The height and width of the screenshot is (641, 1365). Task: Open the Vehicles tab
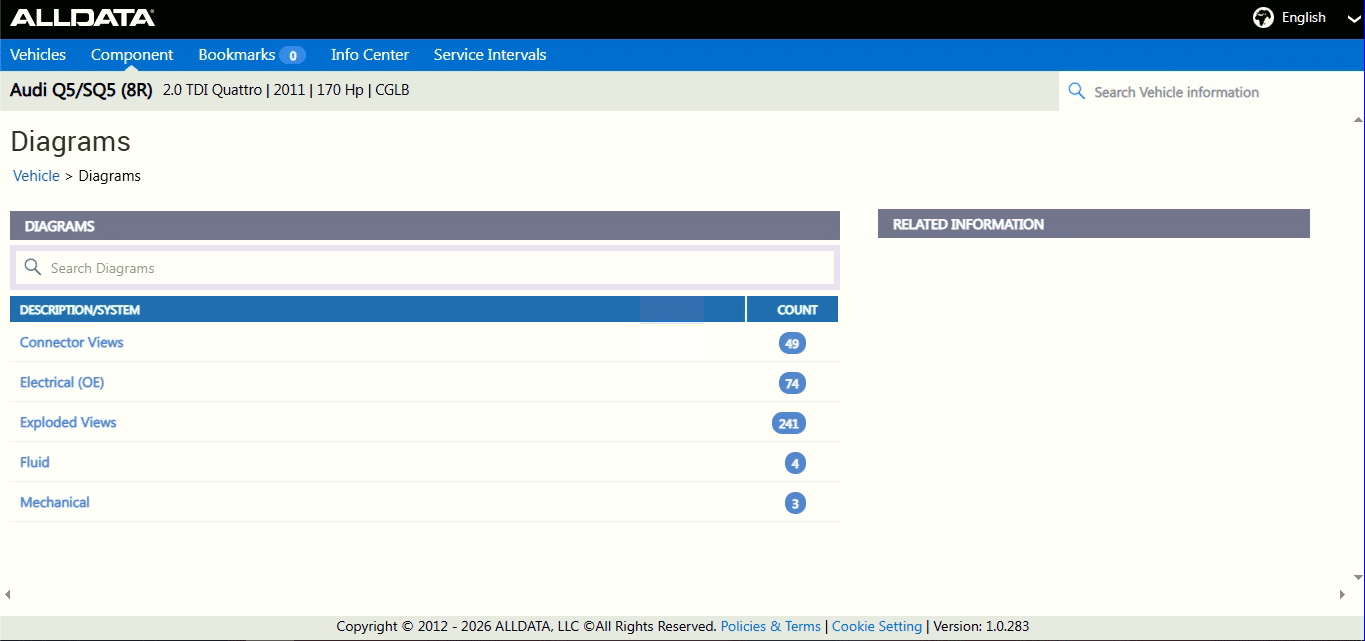click(x=38, y=55)
